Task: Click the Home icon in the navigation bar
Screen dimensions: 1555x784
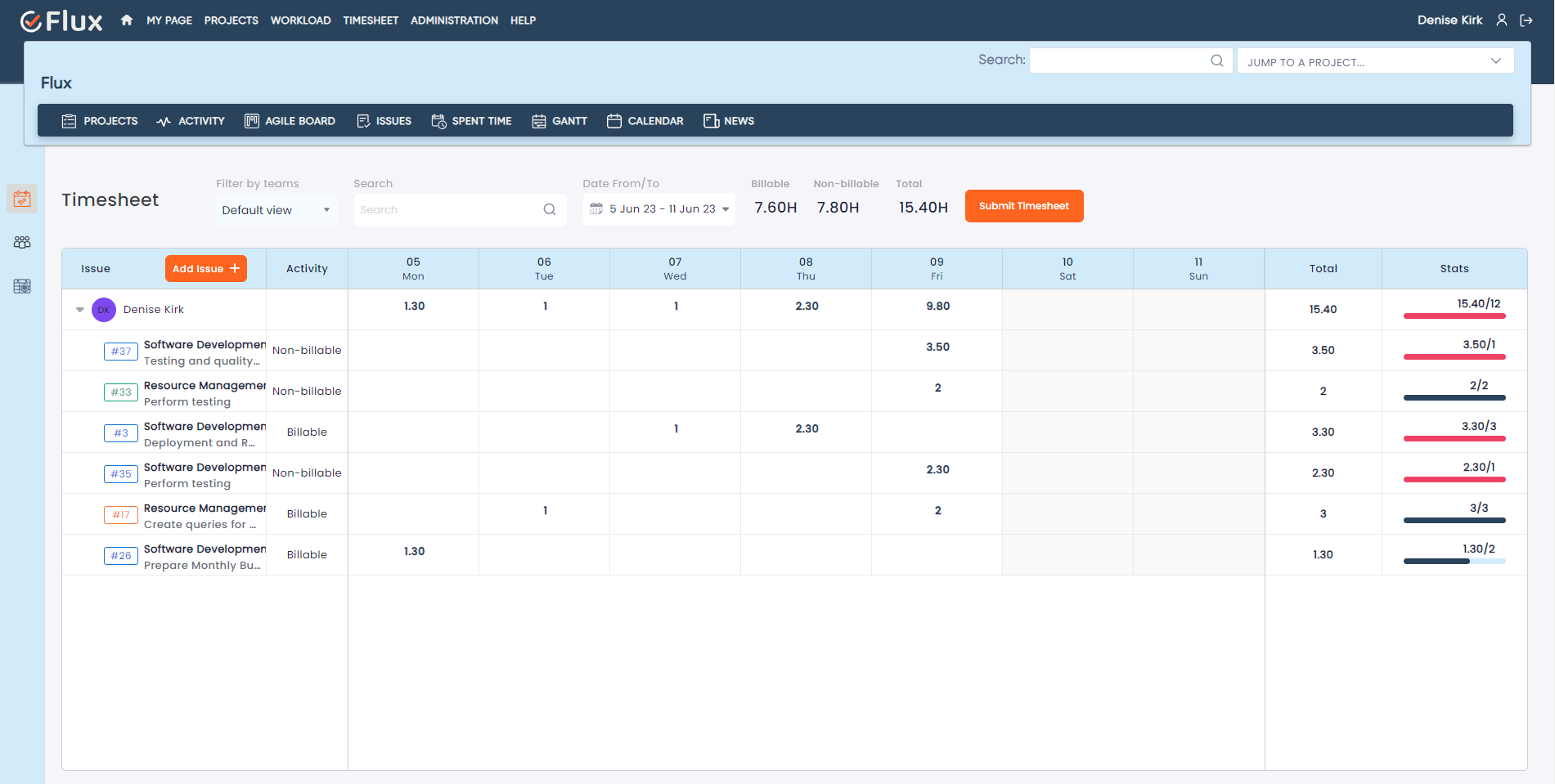Action: [x=127, y=20]
